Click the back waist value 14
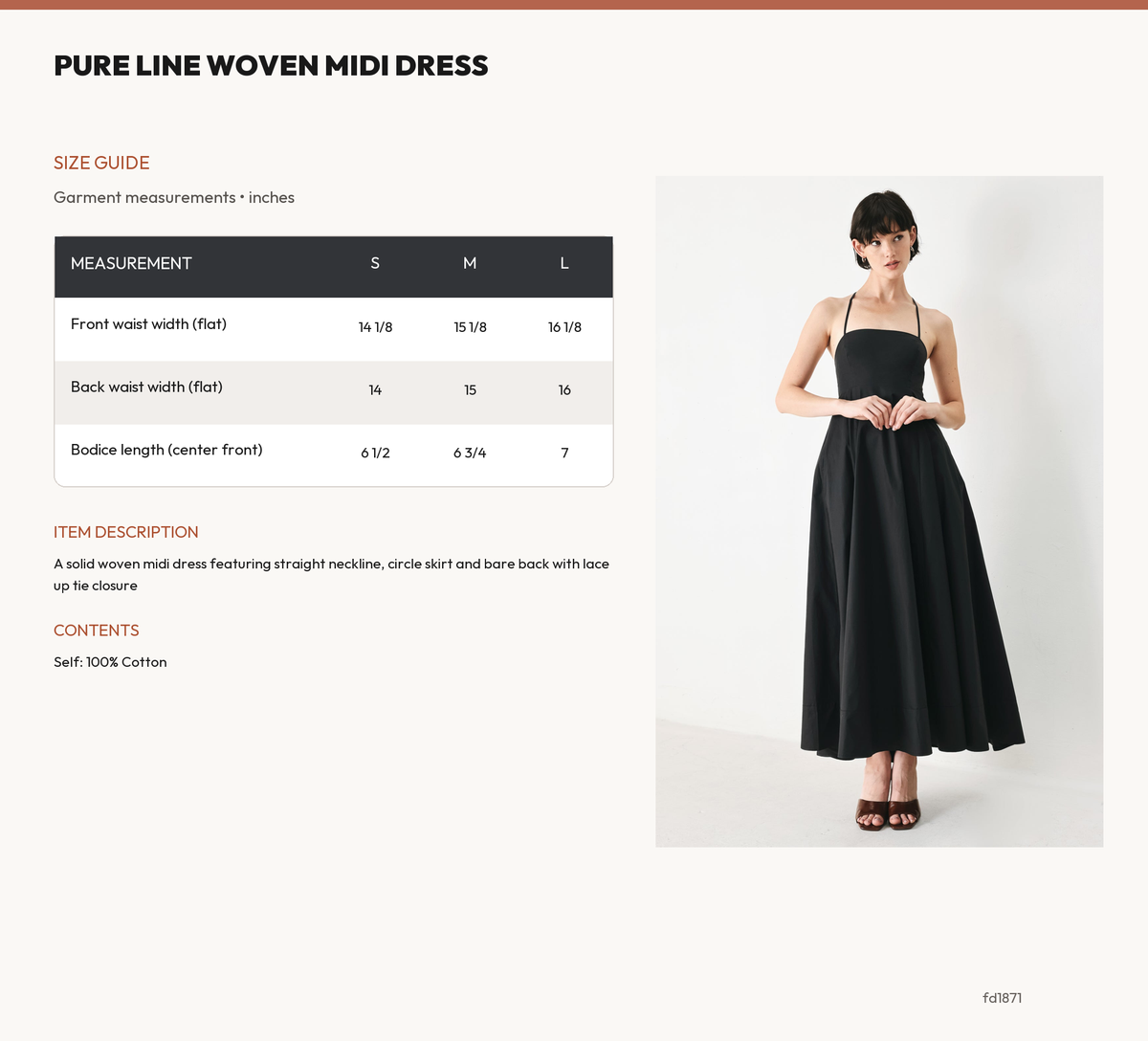This screenshot has height=1041, width=1148. (375, 390)
